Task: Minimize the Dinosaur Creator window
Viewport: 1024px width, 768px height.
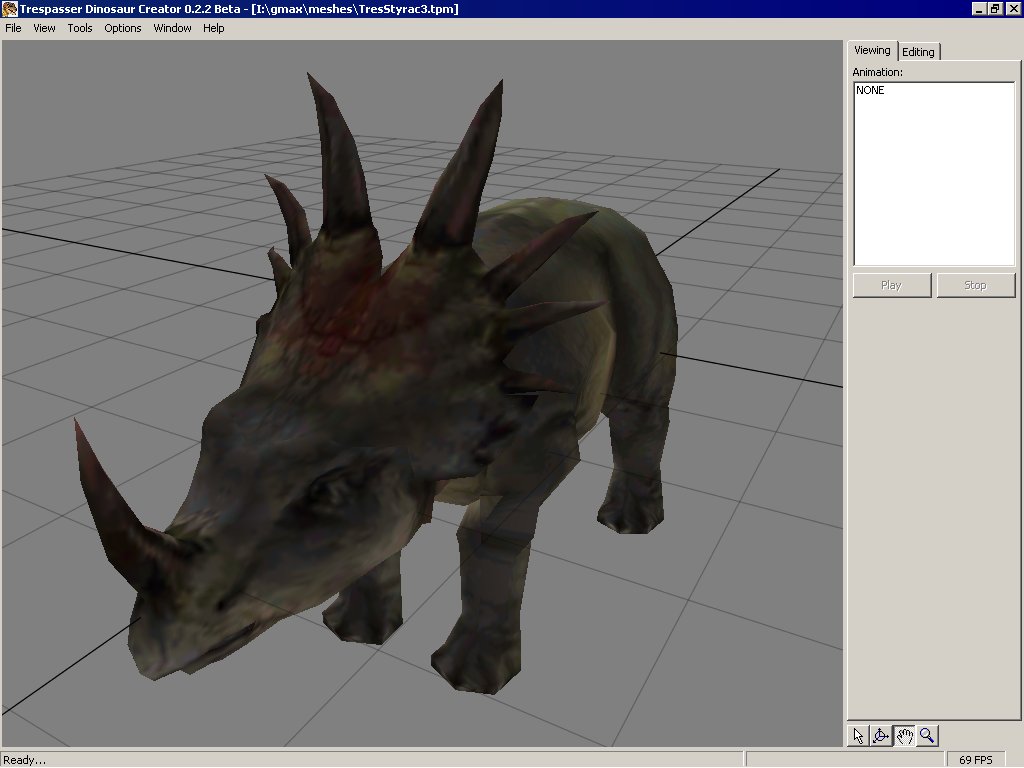Action: tap(979, 9)
